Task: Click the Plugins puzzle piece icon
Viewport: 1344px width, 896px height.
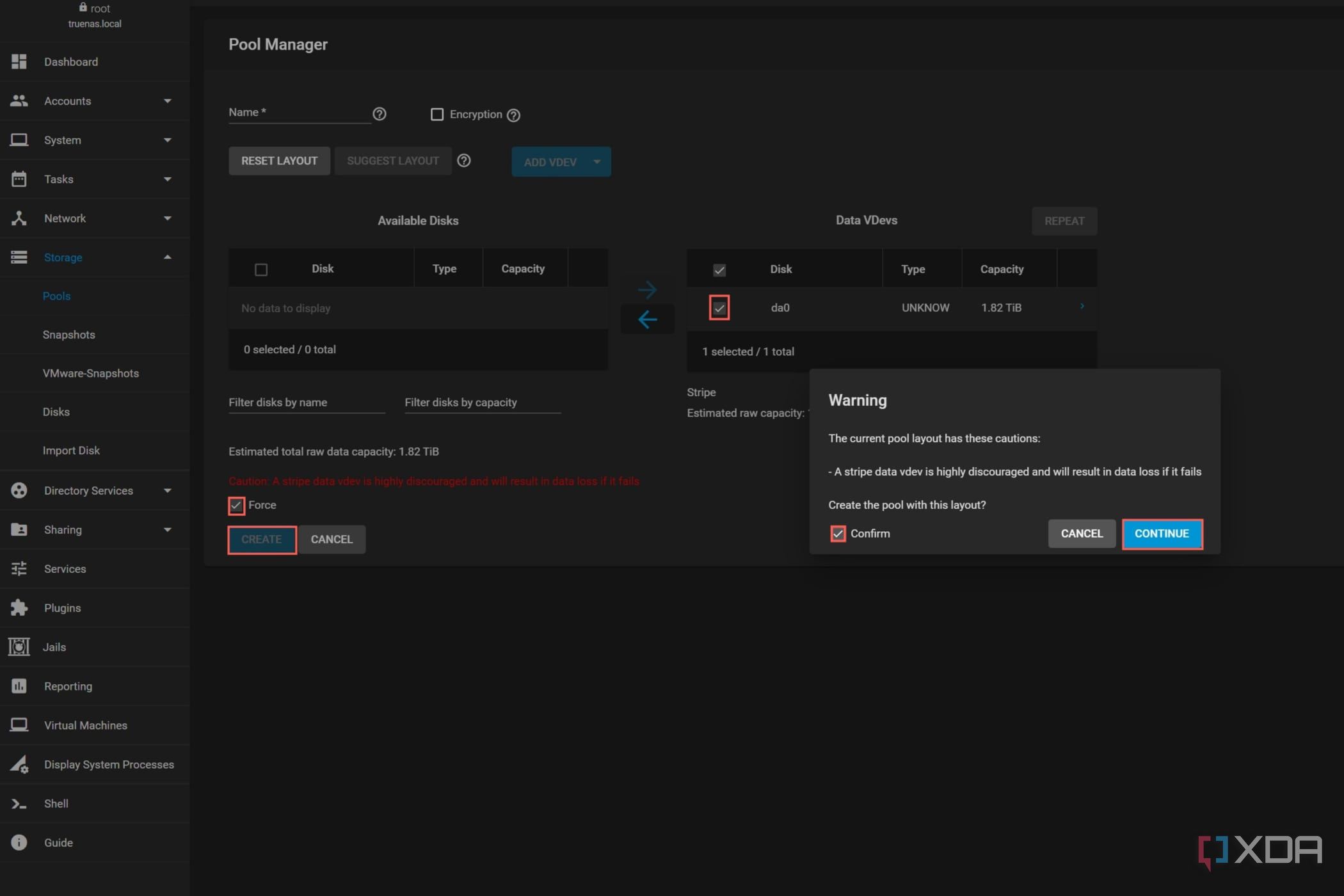Action: coord(19,607)
